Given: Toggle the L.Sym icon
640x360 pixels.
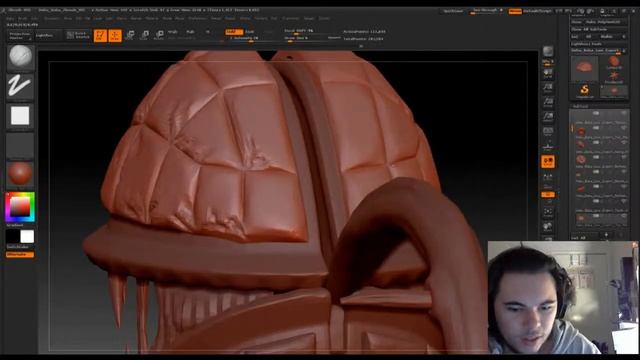Looking at the screenshot, I should tap(548, 177).
